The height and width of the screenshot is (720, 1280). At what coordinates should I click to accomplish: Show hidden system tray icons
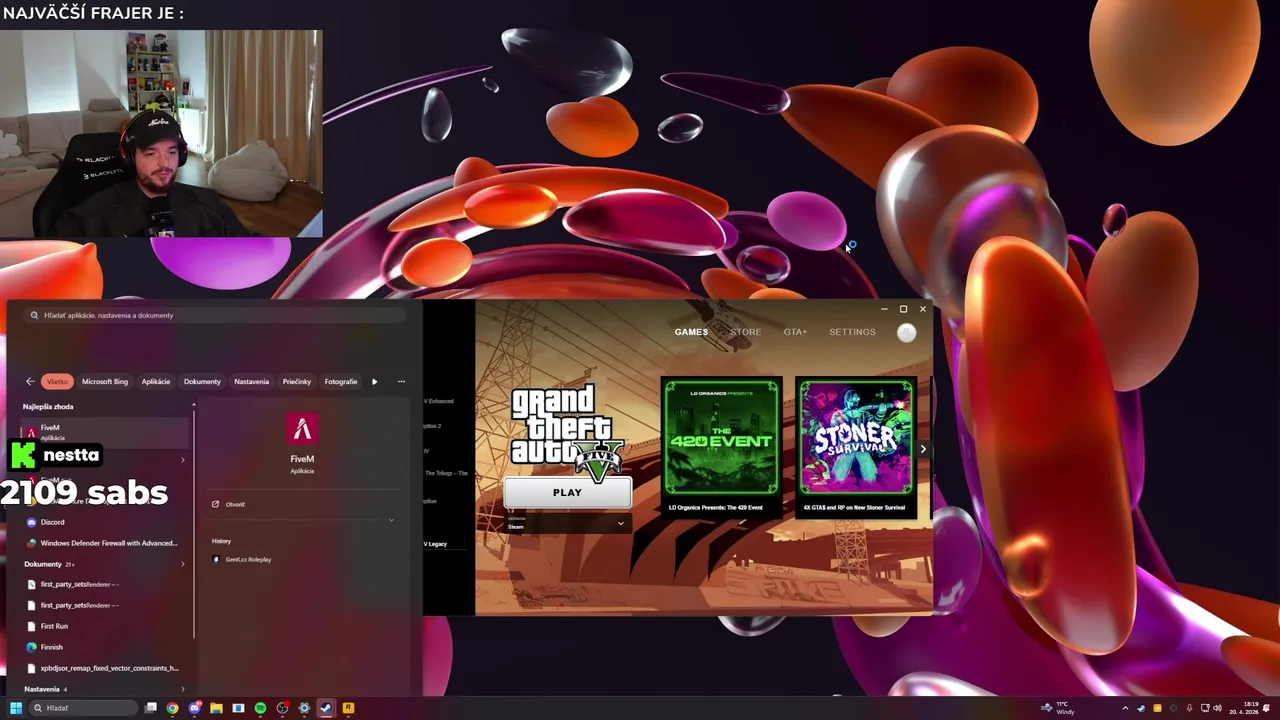tap(1125, 708)
